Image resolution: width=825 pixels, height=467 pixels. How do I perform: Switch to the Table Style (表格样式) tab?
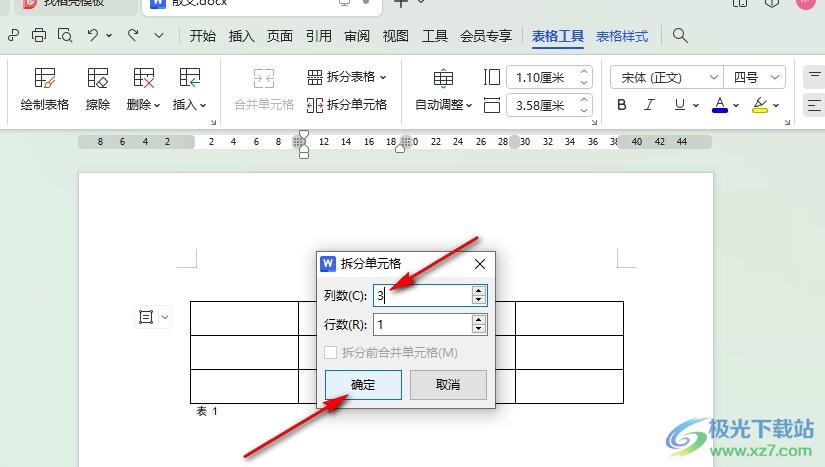622,36
